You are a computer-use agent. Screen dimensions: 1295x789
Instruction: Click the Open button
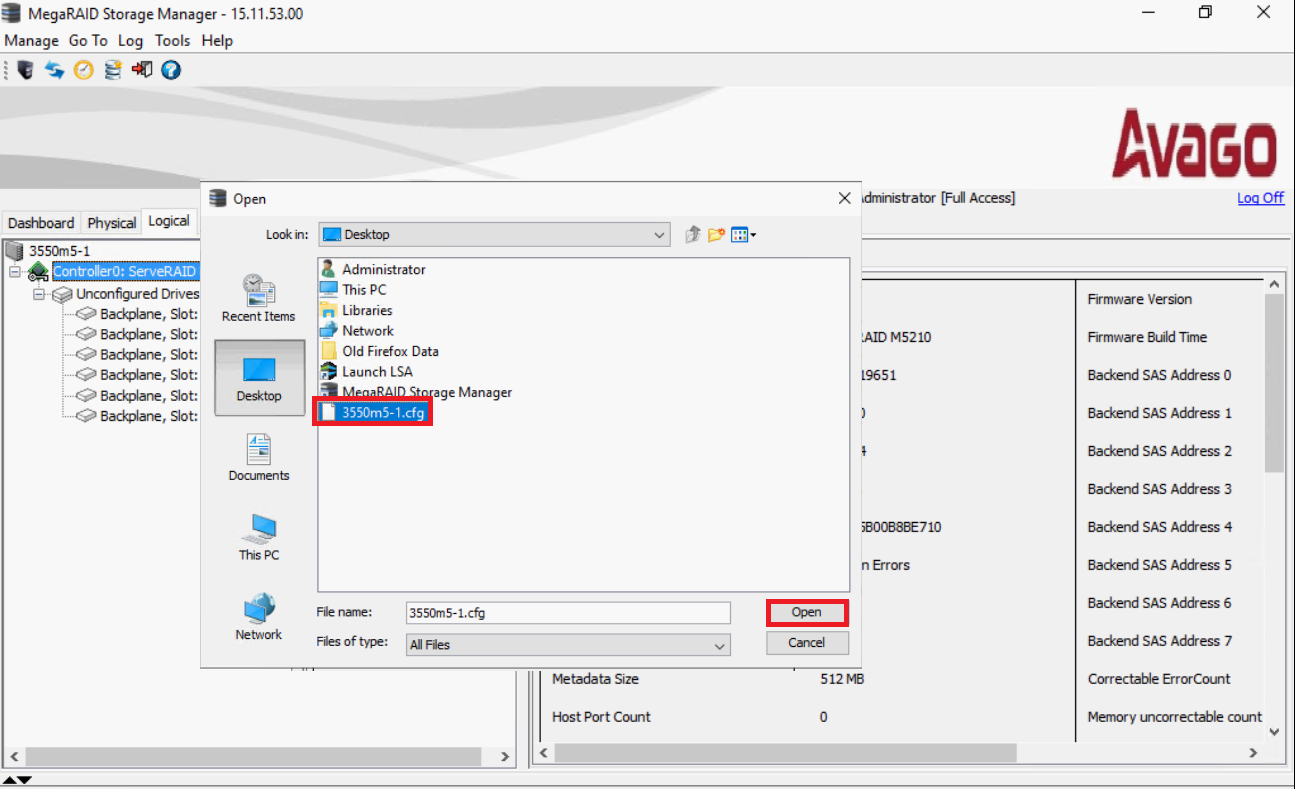807,612
